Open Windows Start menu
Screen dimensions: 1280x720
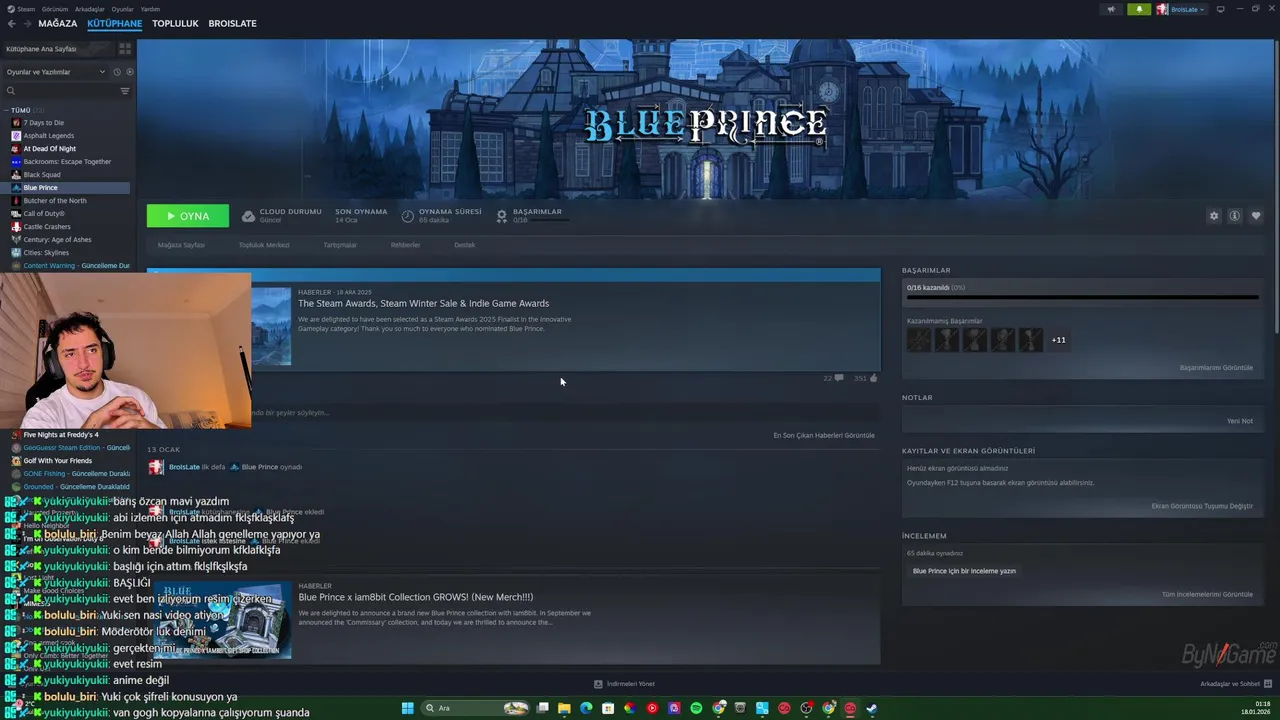point(407,708)
